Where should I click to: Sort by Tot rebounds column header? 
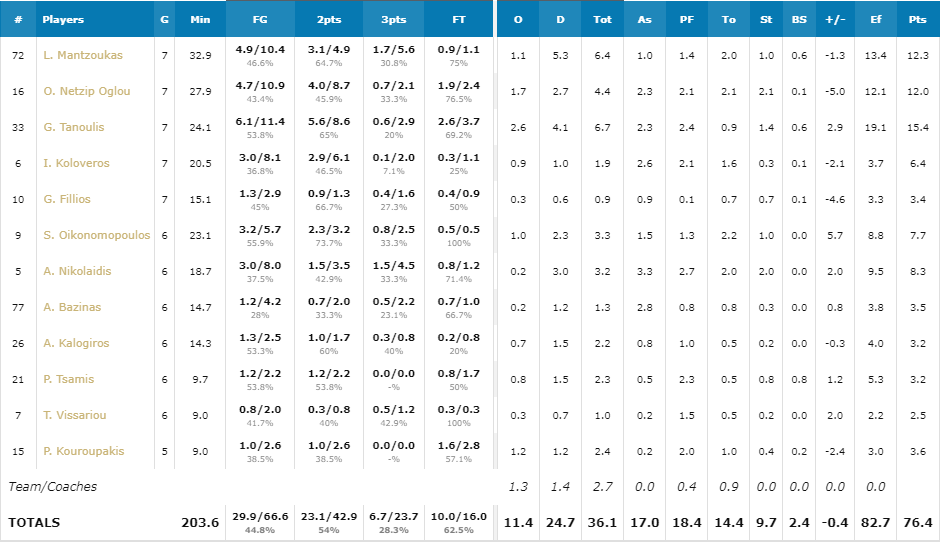(603, 19)
